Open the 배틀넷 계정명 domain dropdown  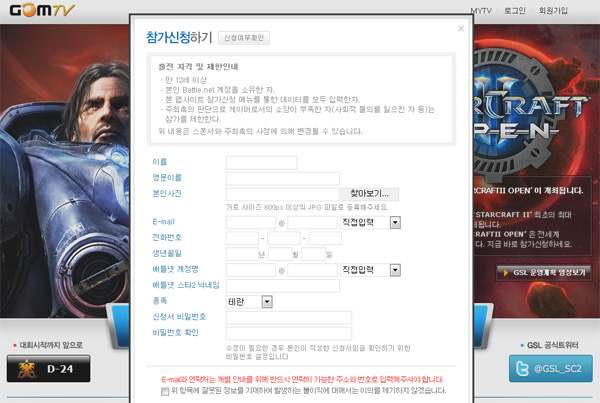click(x=396, y=270)
